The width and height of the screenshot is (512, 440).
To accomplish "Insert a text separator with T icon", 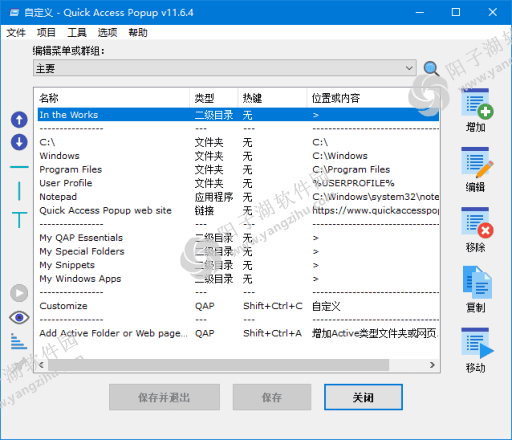I will pos(19,220).
